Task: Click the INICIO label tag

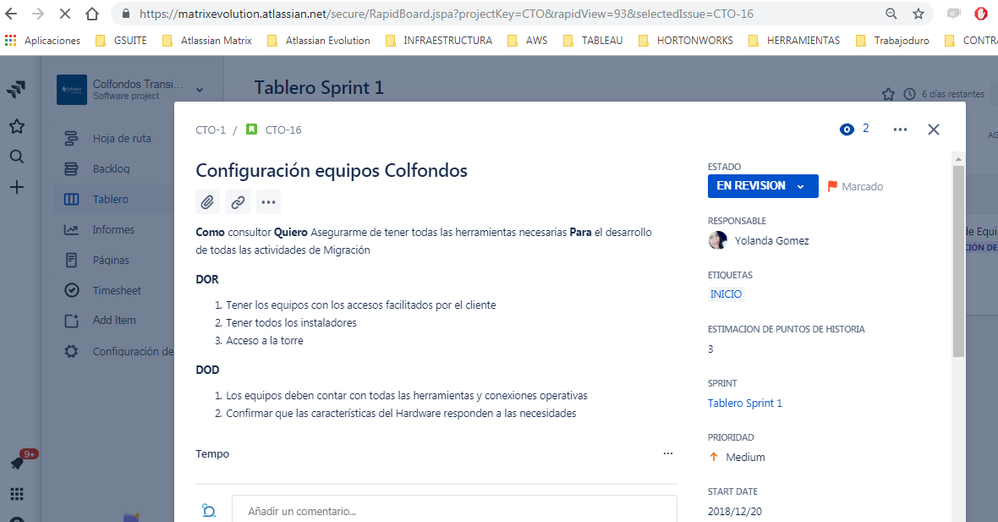Action: point(726,294)
